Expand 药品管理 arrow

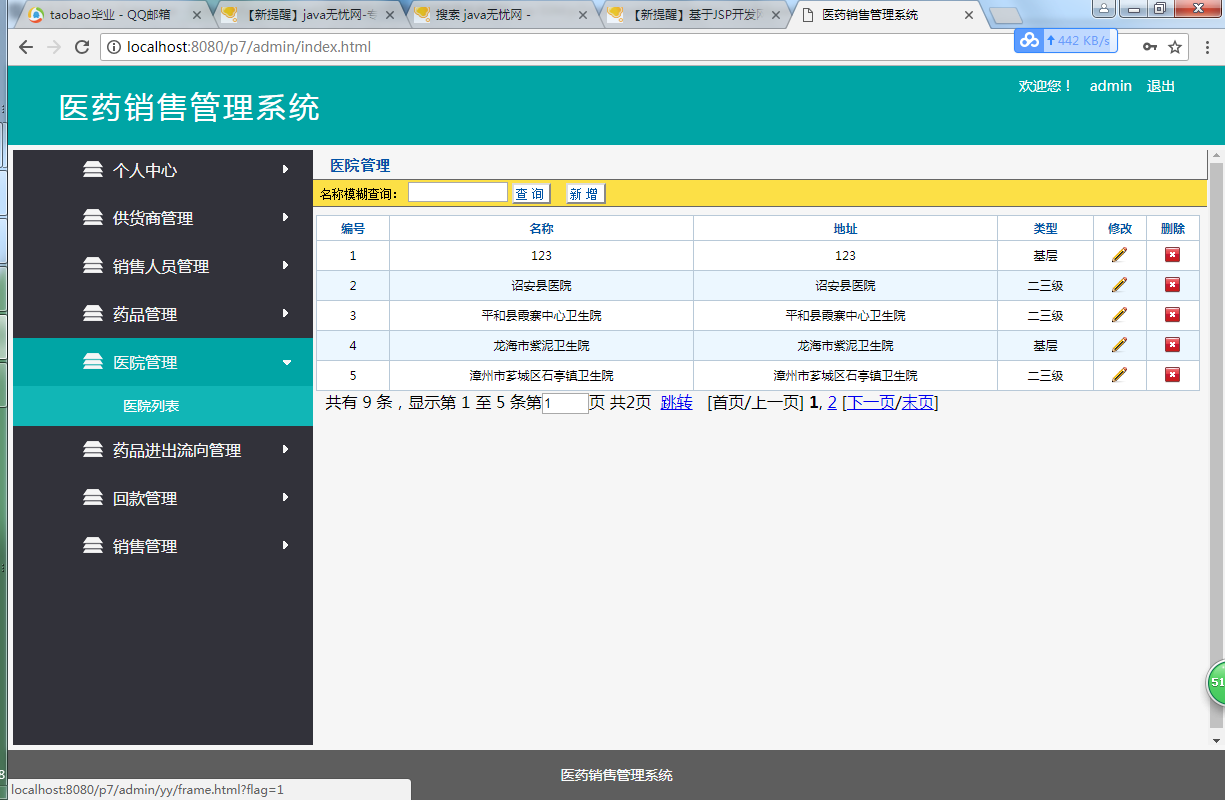[286, 313]
